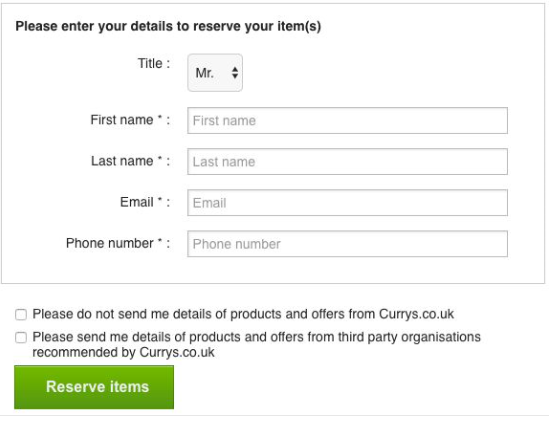This screenshot has width=549, height=422.
Task: Click the "recommended by Currys.co.uk" label text
Action: (x=123, y=352)
